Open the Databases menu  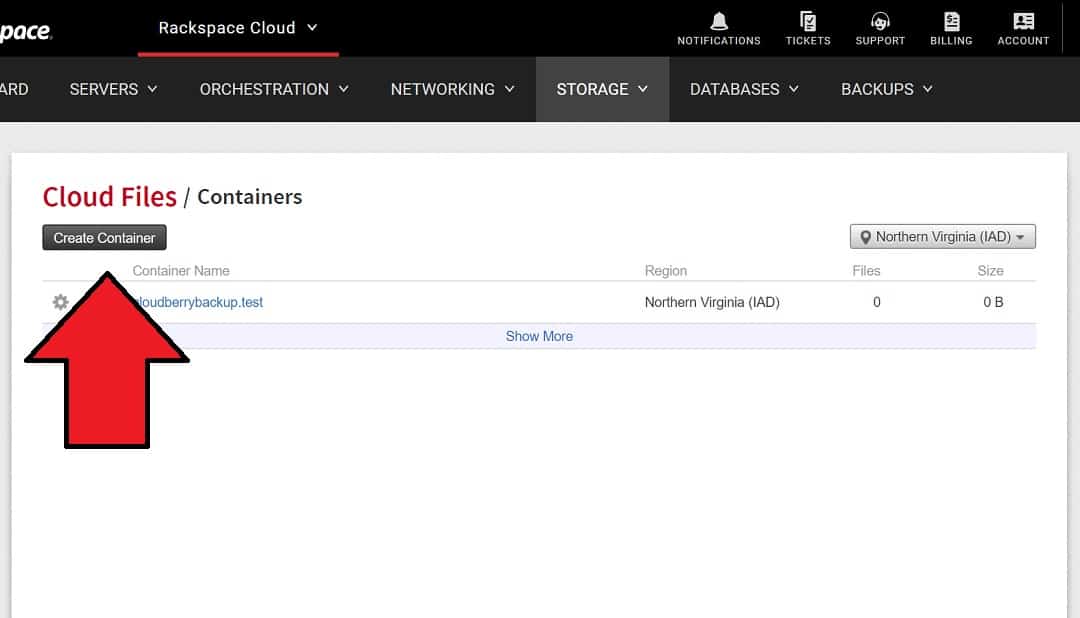pos(744,89)
